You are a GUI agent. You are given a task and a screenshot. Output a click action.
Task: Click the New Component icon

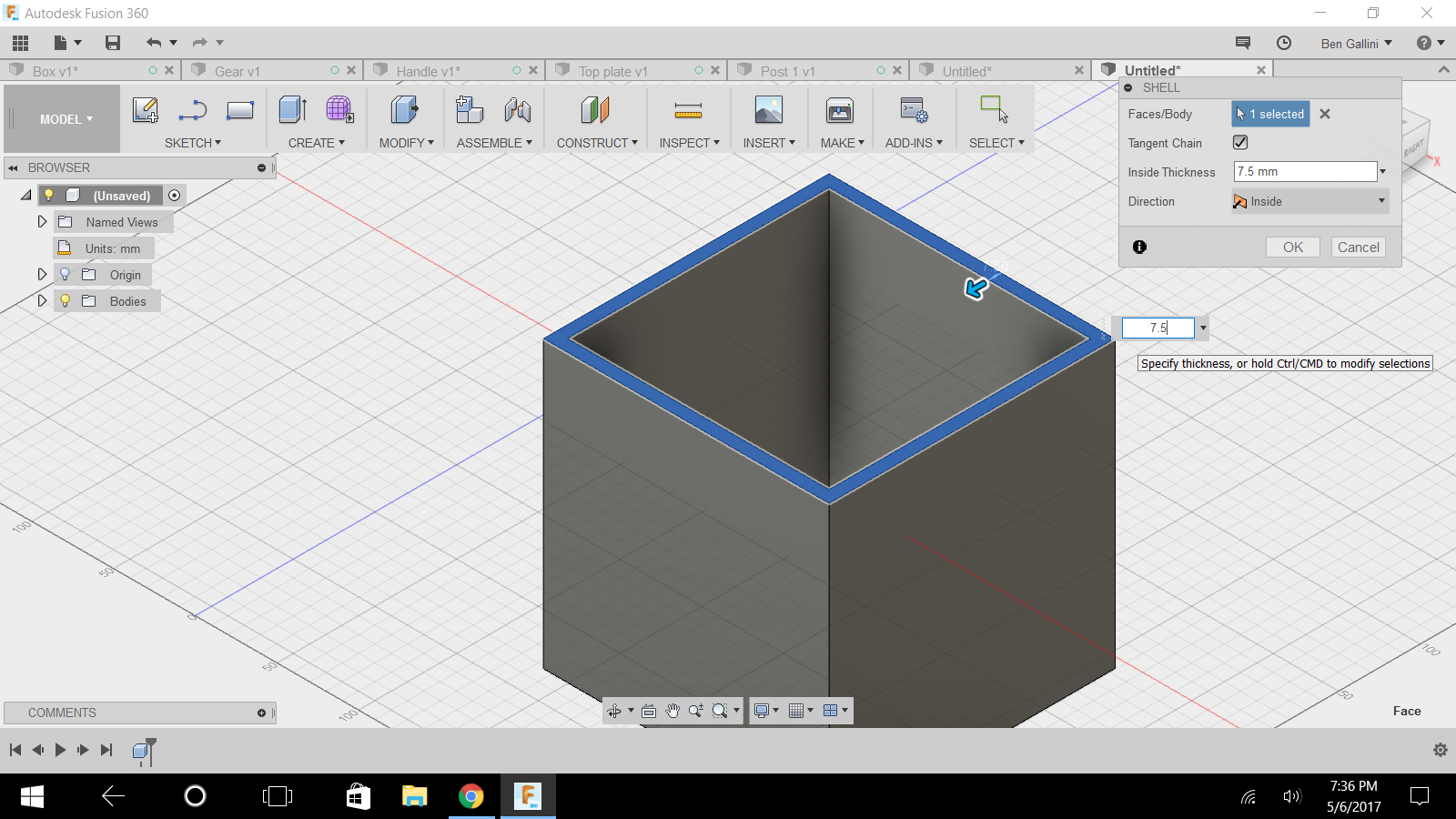click(x=470, y=110)
